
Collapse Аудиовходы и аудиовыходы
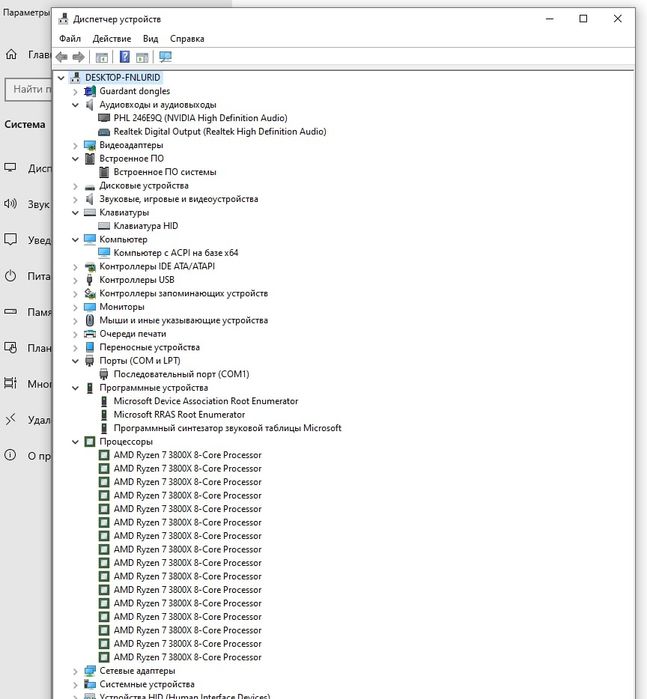(75, 105)
